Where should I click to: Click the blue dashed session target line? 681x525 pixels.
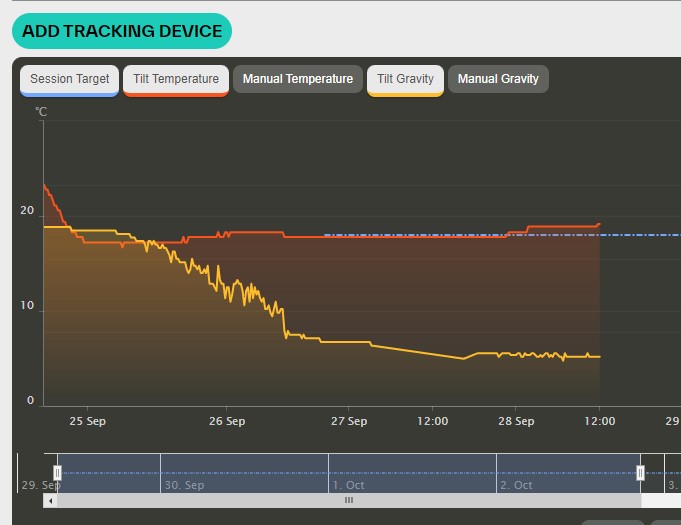(x=640, y=236)
